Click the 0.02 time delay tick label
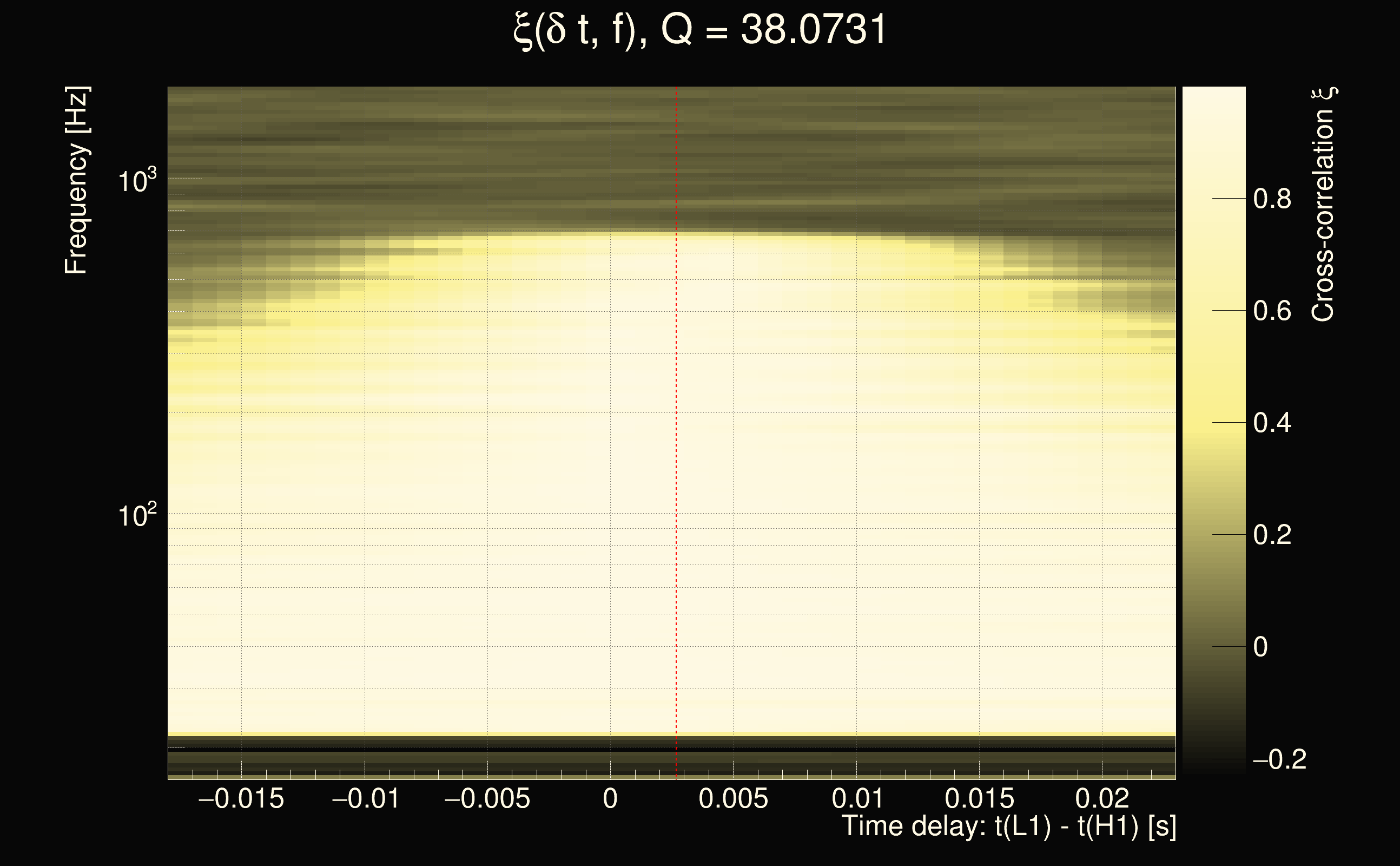 click(1102, 799)
